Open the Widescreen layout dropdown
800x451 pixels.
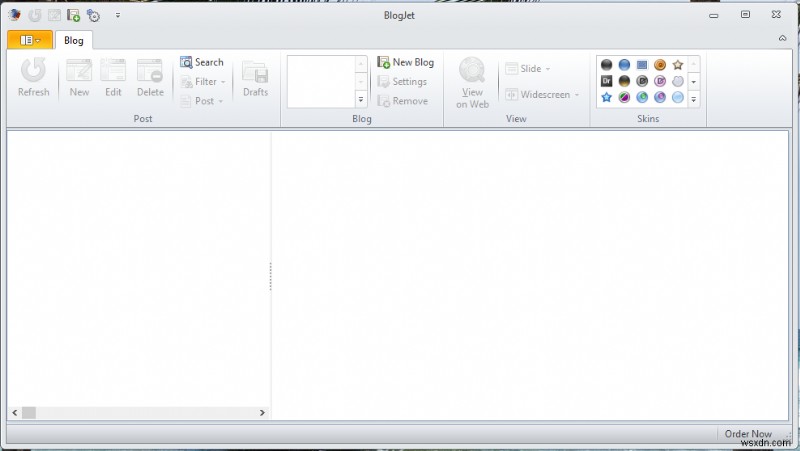[542, 94]
